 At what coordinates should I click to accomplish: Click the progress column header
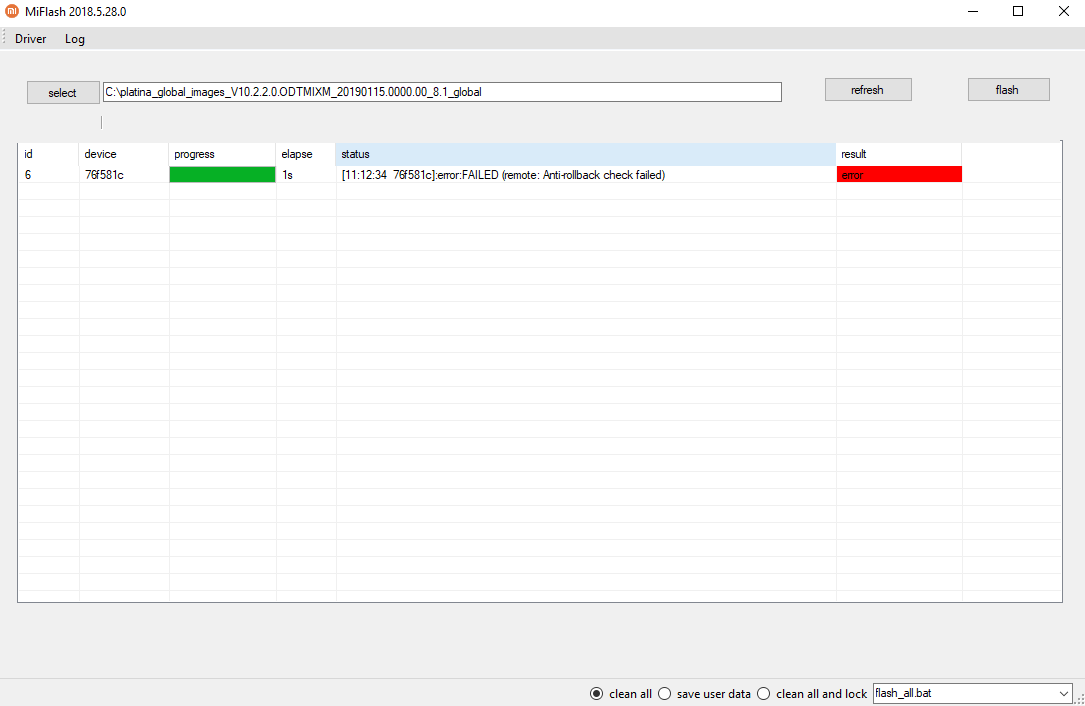222,154
